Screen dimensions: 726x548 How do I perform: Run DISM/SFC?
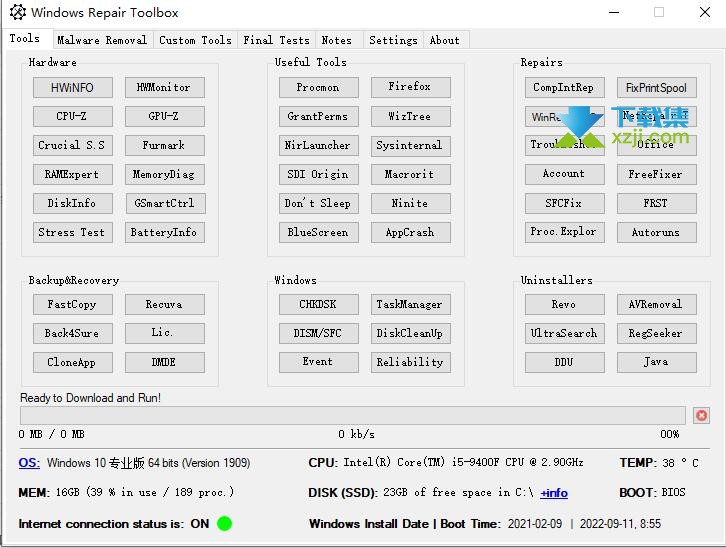point(319,333)
